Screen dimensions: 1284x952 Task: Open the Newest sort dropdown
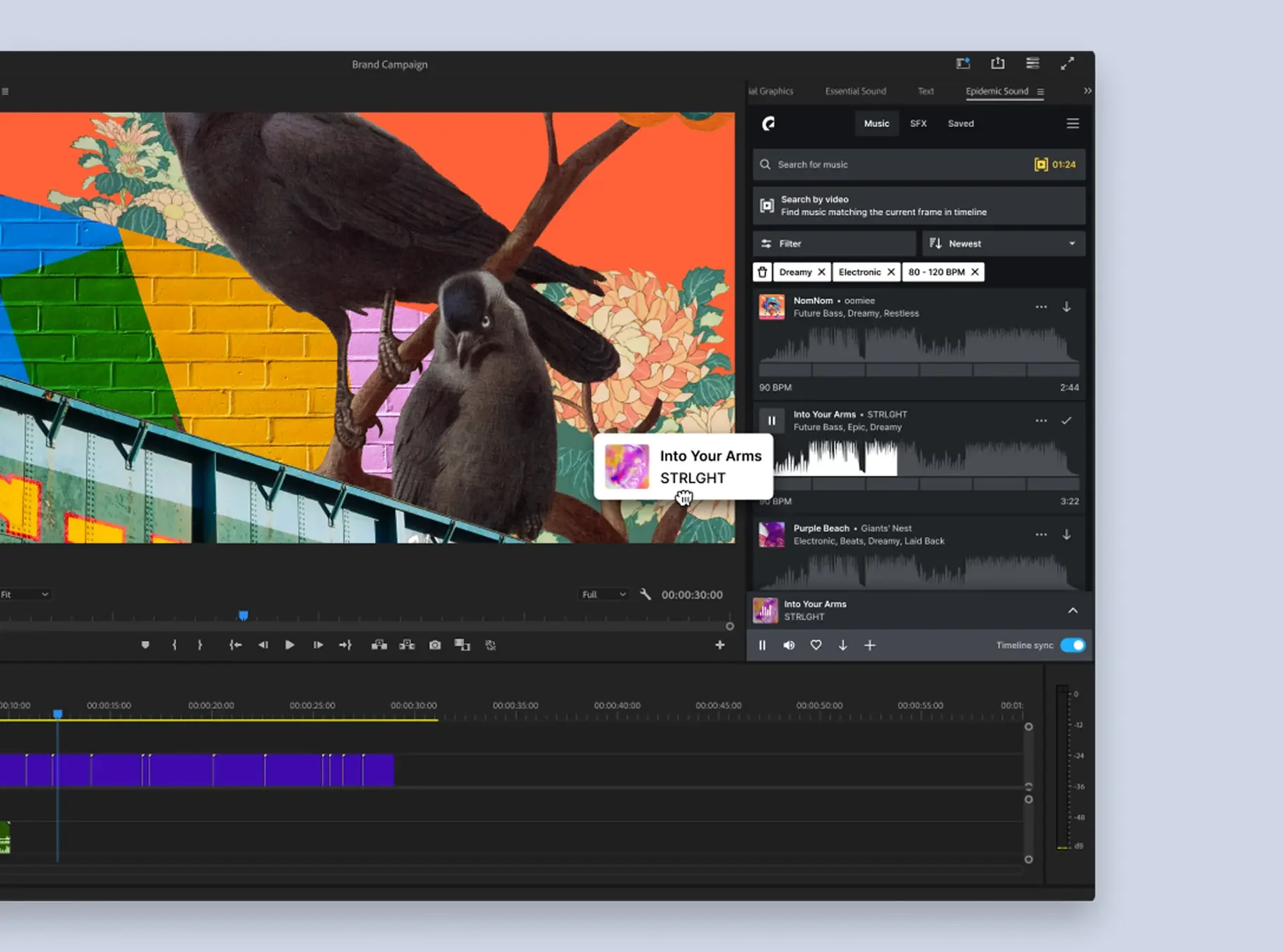(x=1003, y=244)
